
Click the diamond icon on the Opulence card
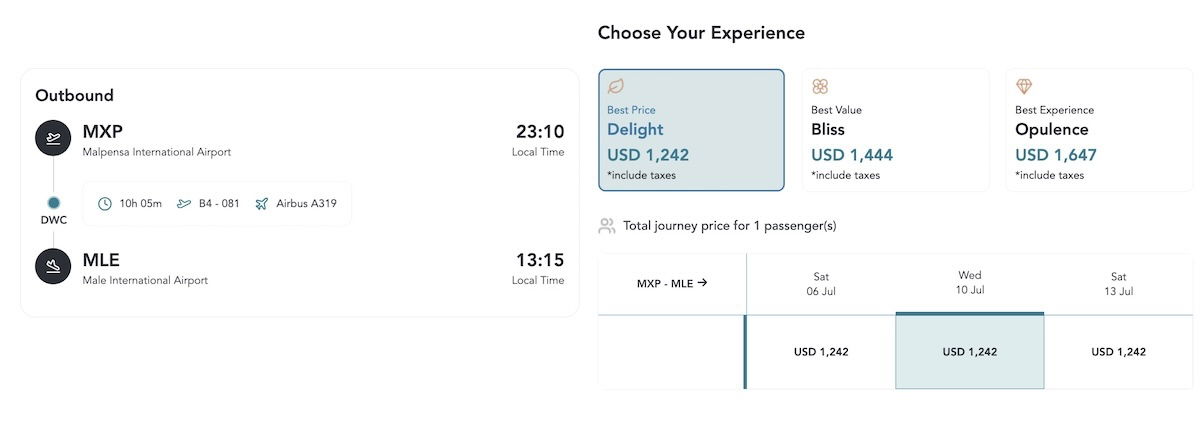1024,87
